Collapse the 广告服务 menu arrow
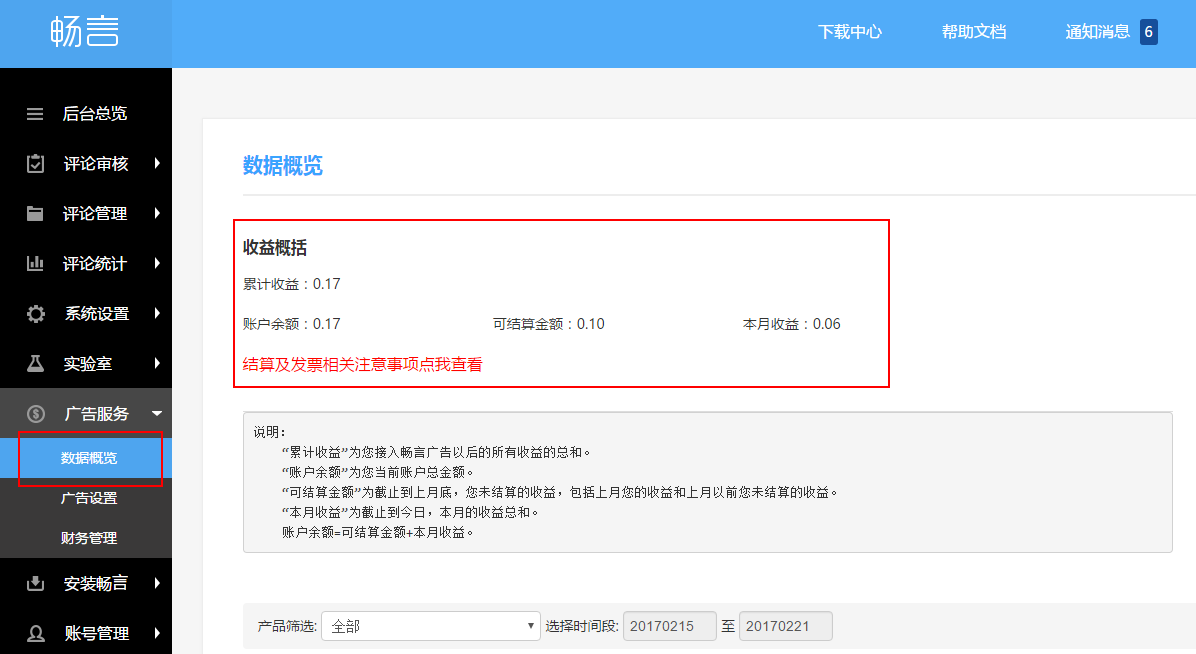This screenshot has width=1196, height=654. (157, 414)
